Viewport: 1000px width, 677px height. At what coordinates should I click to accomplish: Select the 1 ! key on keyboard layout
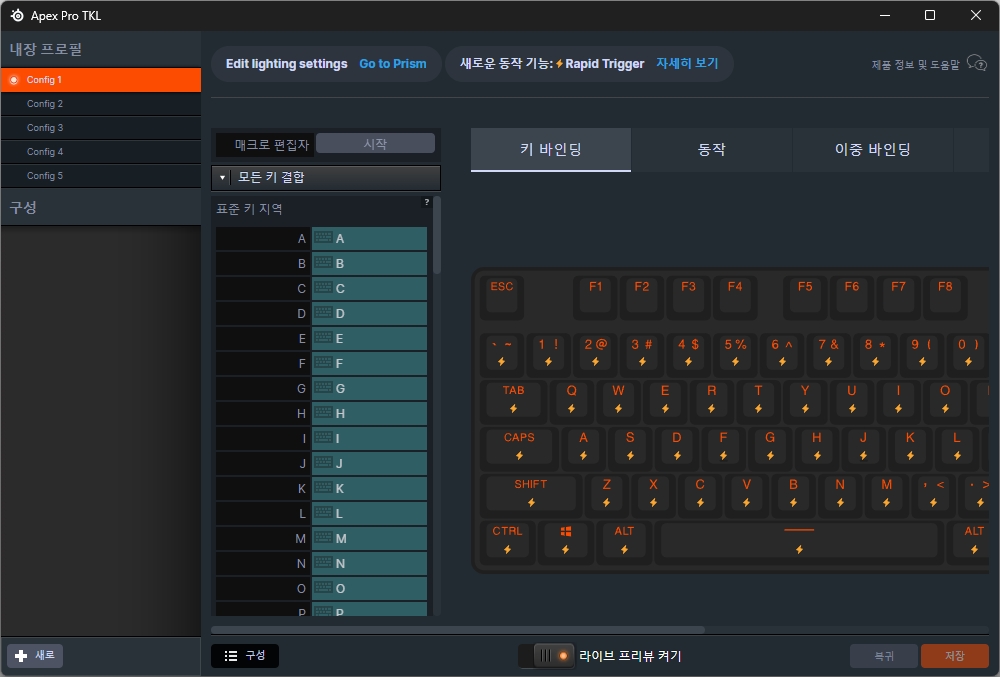pyautogui.click(x=548, y=353)
